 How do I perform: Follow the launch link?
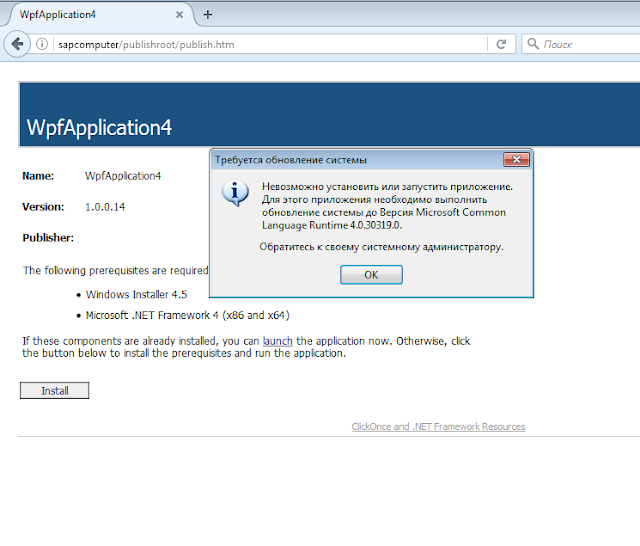278,341
